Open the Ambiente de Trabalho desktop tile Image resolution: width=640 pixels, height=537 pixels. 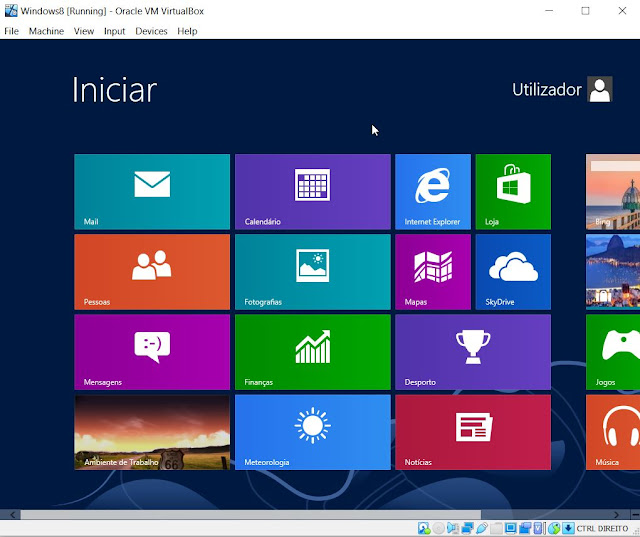coord(152,432)
